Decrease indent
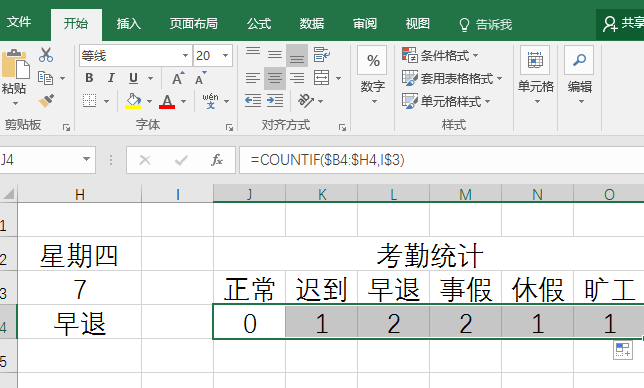 coord(253,101)
